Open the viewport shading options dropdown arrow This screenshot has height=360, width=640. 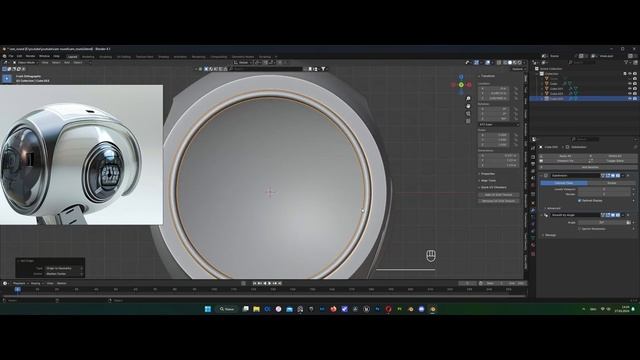pos(524,62)
